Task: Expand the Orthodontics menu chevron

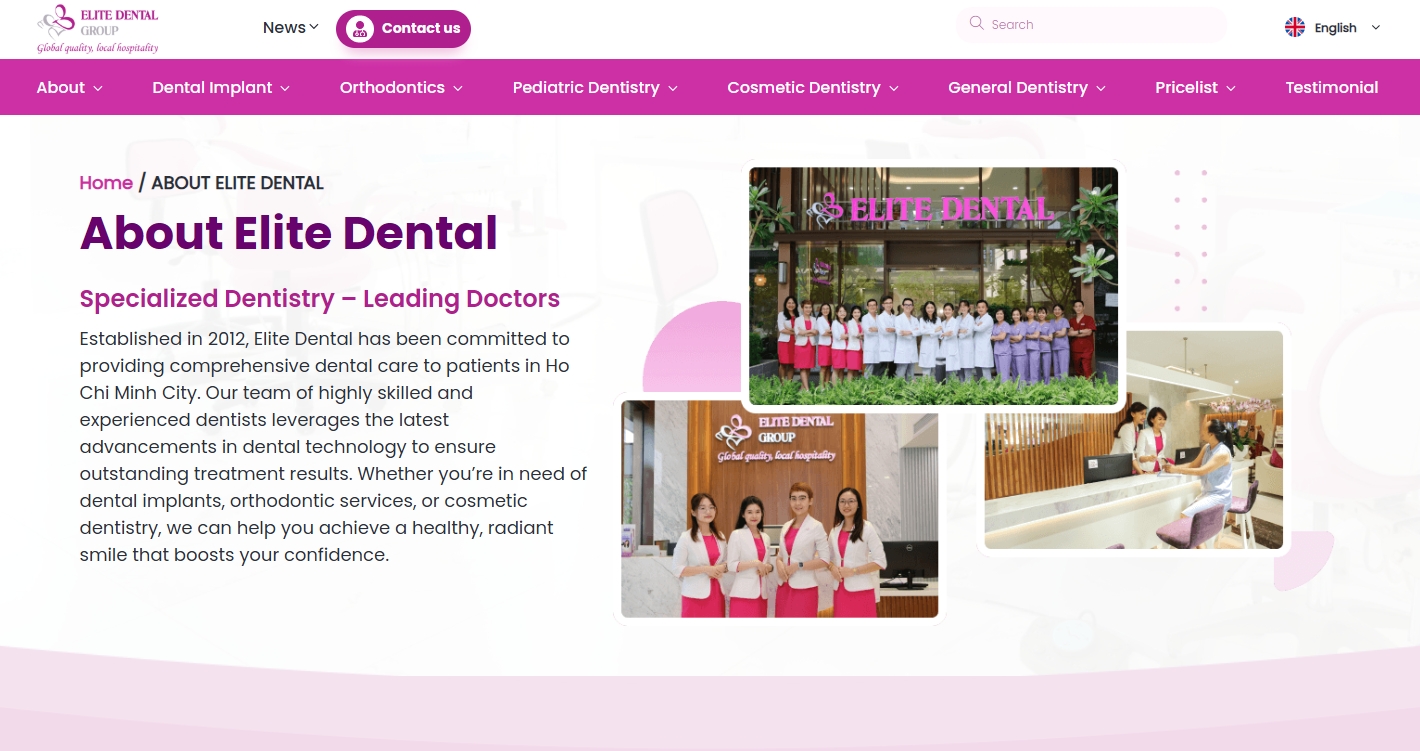Action: [458, 88]
